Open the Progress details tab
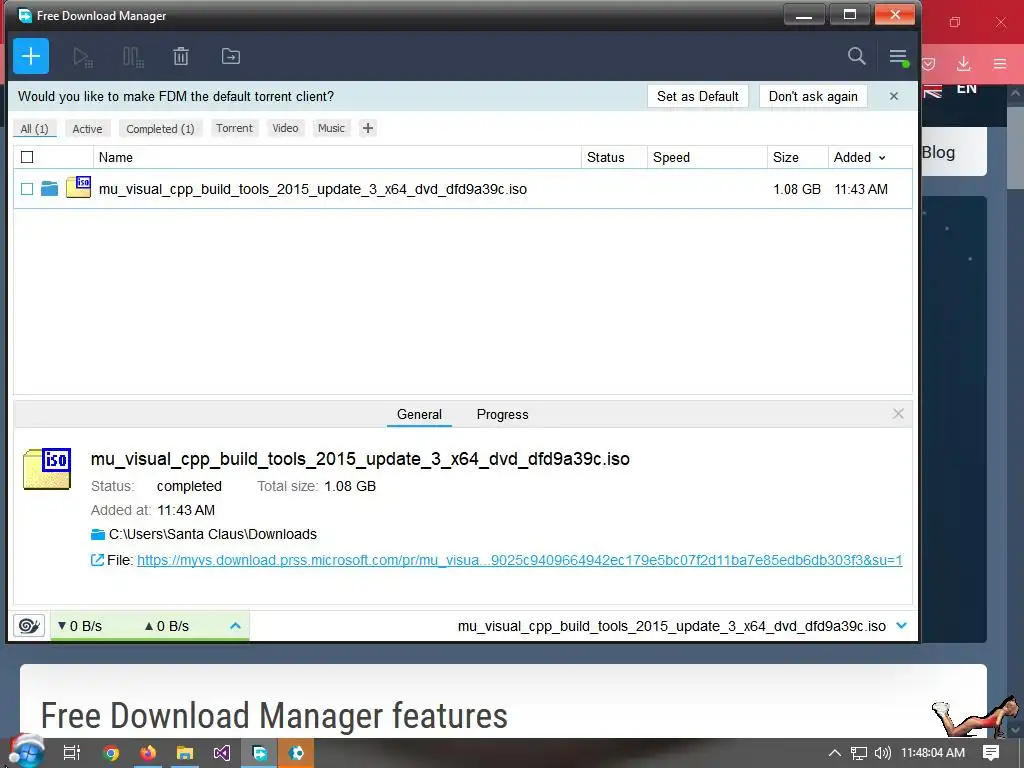 point(502,414)
